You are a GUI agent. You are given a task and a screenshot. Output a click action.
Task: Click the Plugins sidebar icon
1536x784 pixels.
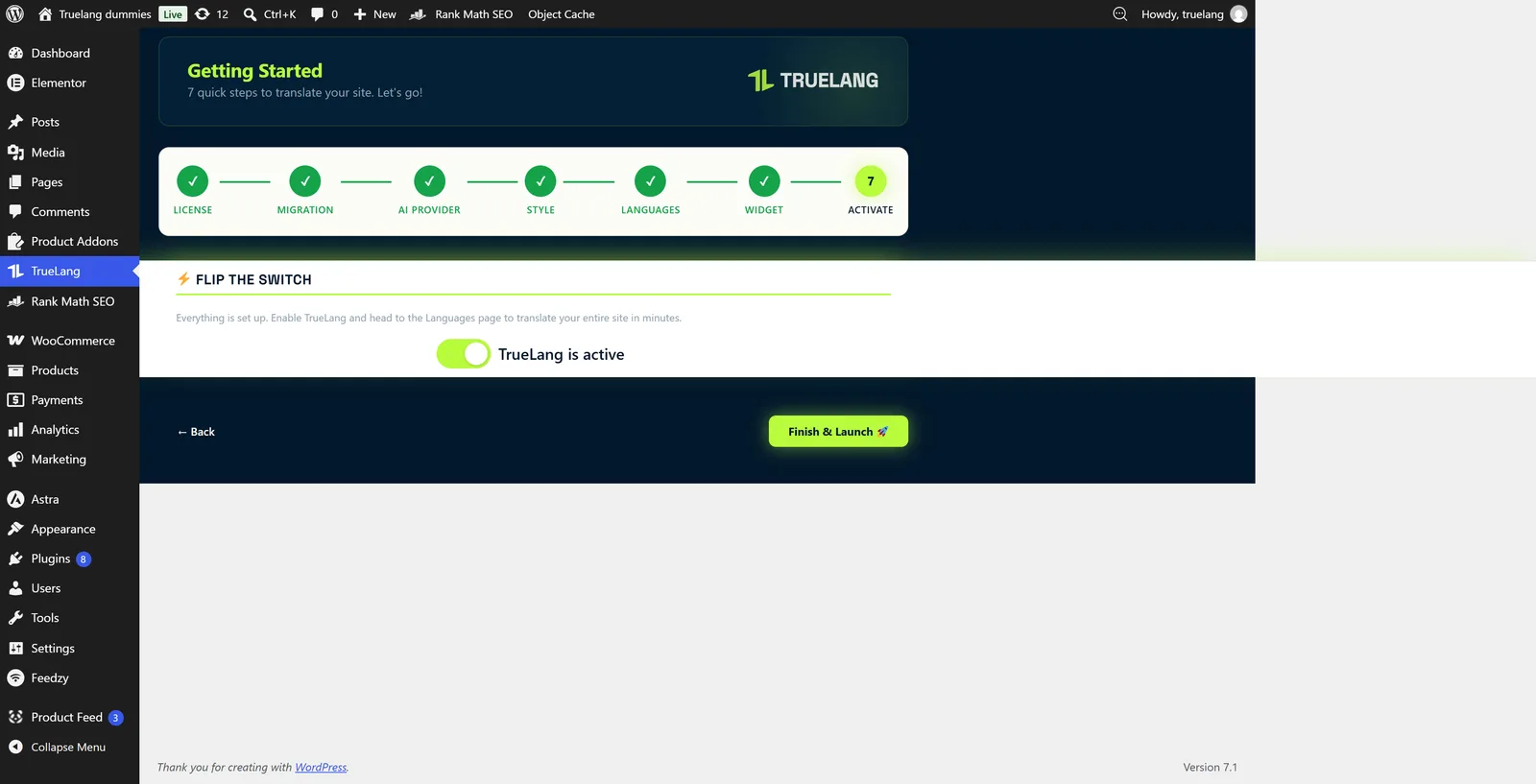coord(15,558)
